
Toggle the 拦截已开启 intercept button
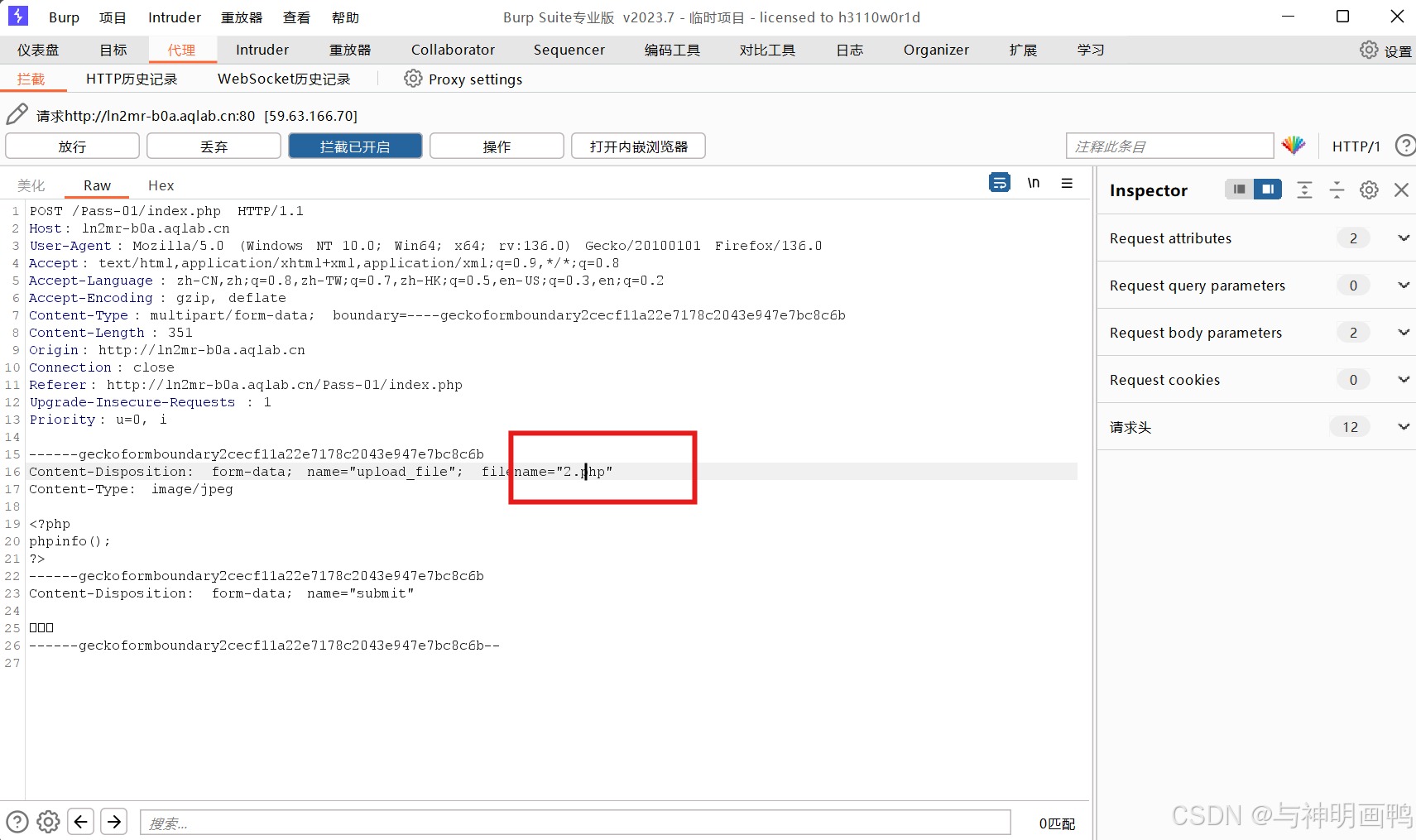(x=355, y=146)
